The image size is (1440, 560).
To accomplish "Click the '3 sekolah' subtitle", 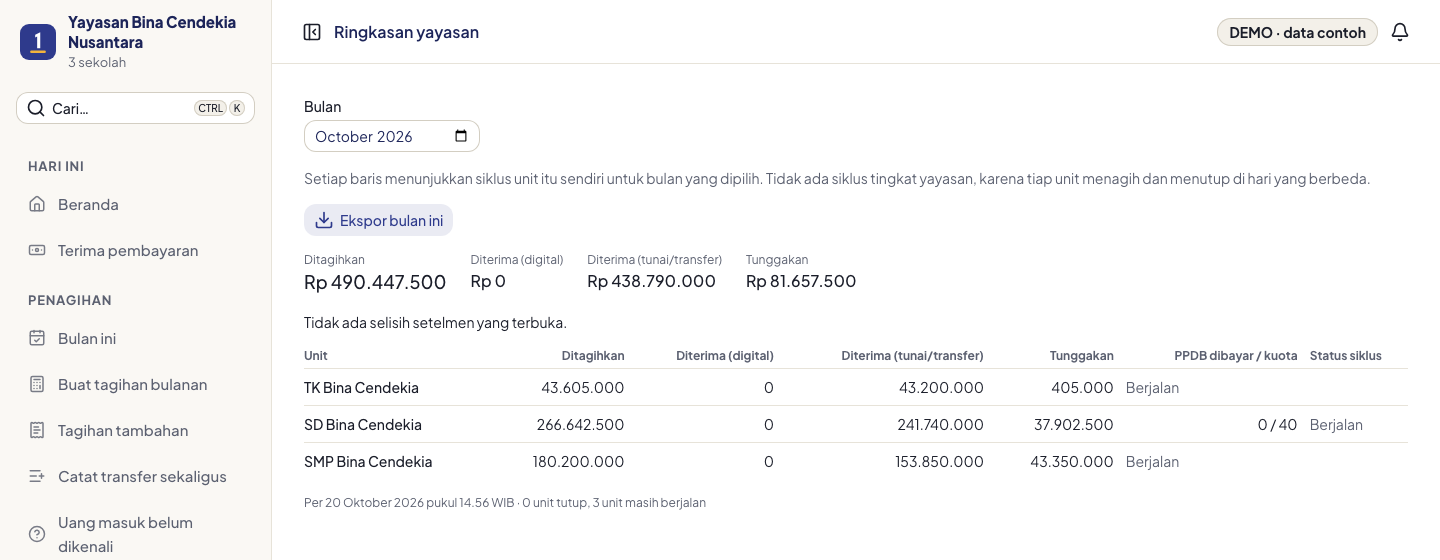I will [x=97, y=62].
